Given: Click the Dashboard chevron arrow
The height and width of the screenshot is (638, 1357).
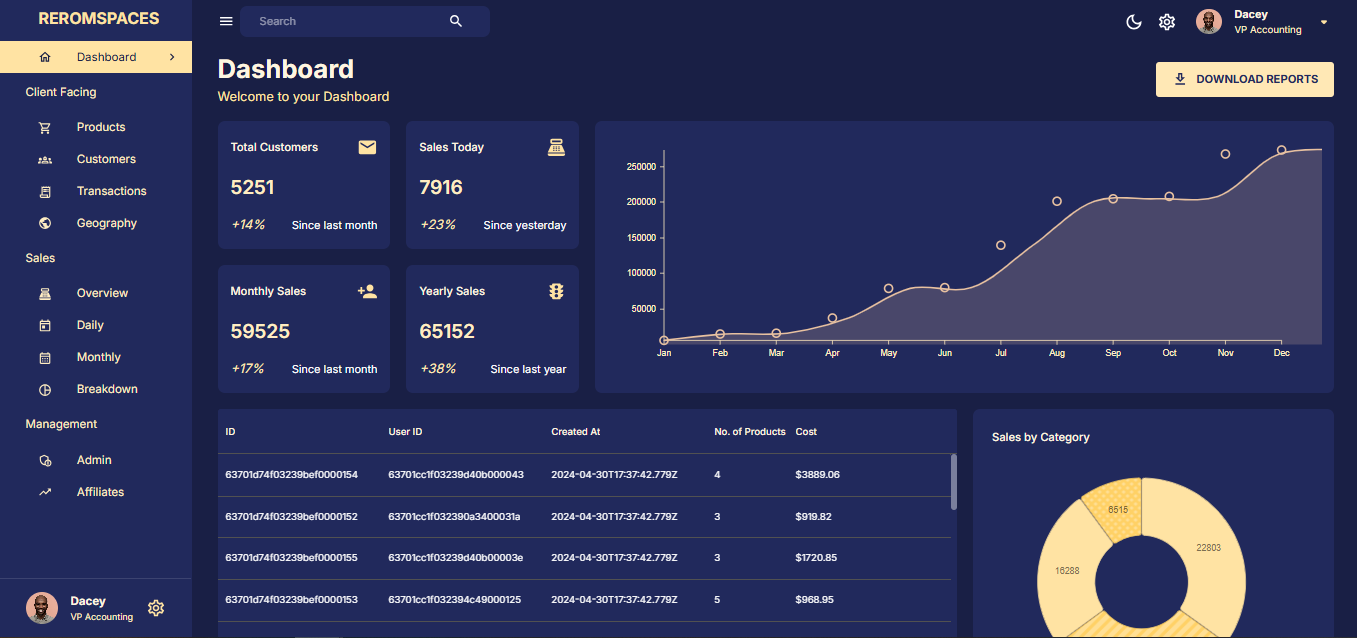Looking at the screenshot, I should (x=172, y=57).
